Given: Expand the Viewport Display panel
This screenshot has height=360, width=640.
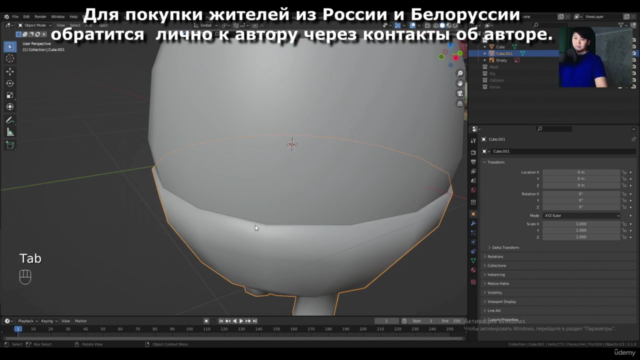Looking at the screenshot, I should pos(501,302).
